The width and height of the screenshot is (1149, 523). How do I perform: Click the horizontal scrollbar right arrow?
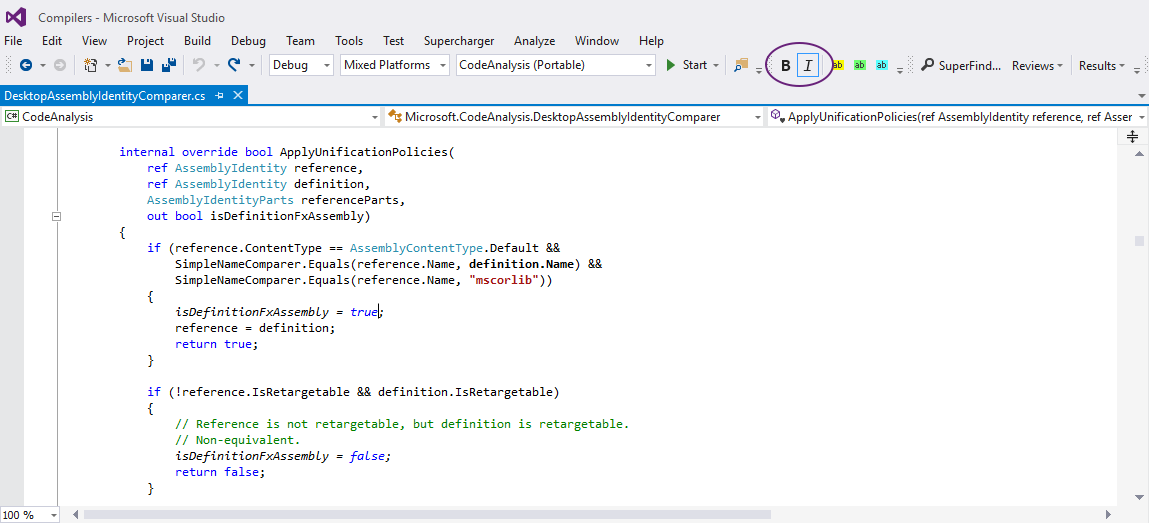[1109, 515]
